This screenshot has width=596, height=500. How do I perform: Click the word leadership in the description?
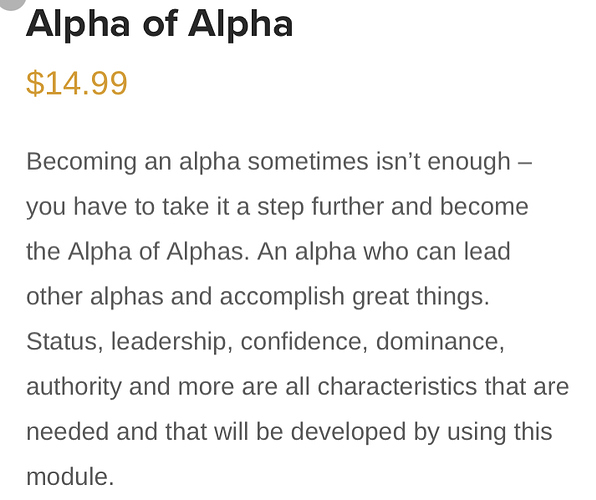tap(169, 341)
